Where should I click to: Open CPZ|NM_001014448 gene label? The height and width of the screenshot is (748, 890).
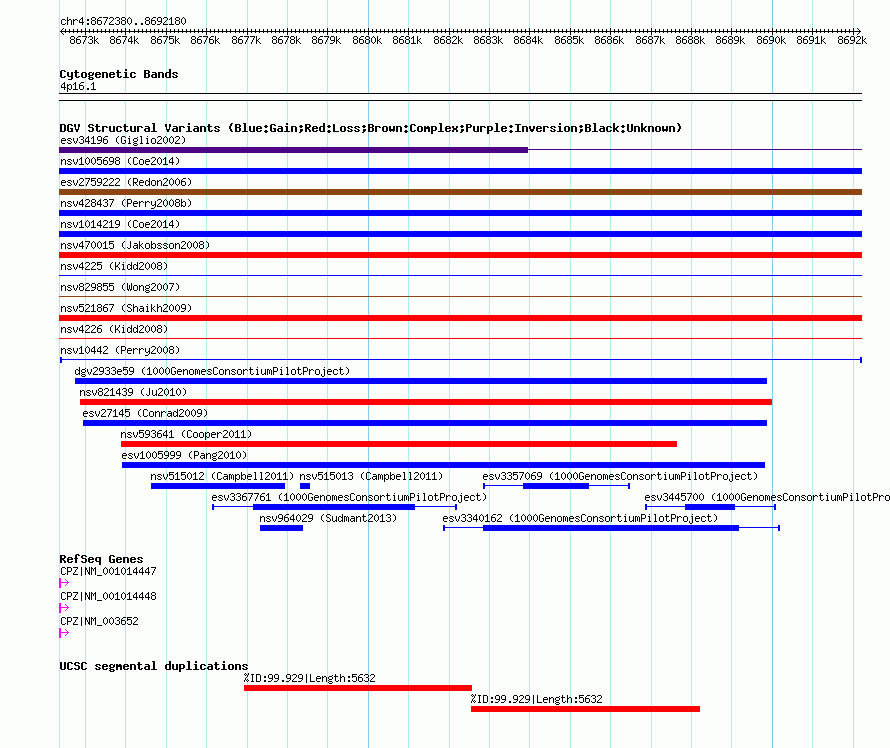pyautogui.click(x=108, y=596)
